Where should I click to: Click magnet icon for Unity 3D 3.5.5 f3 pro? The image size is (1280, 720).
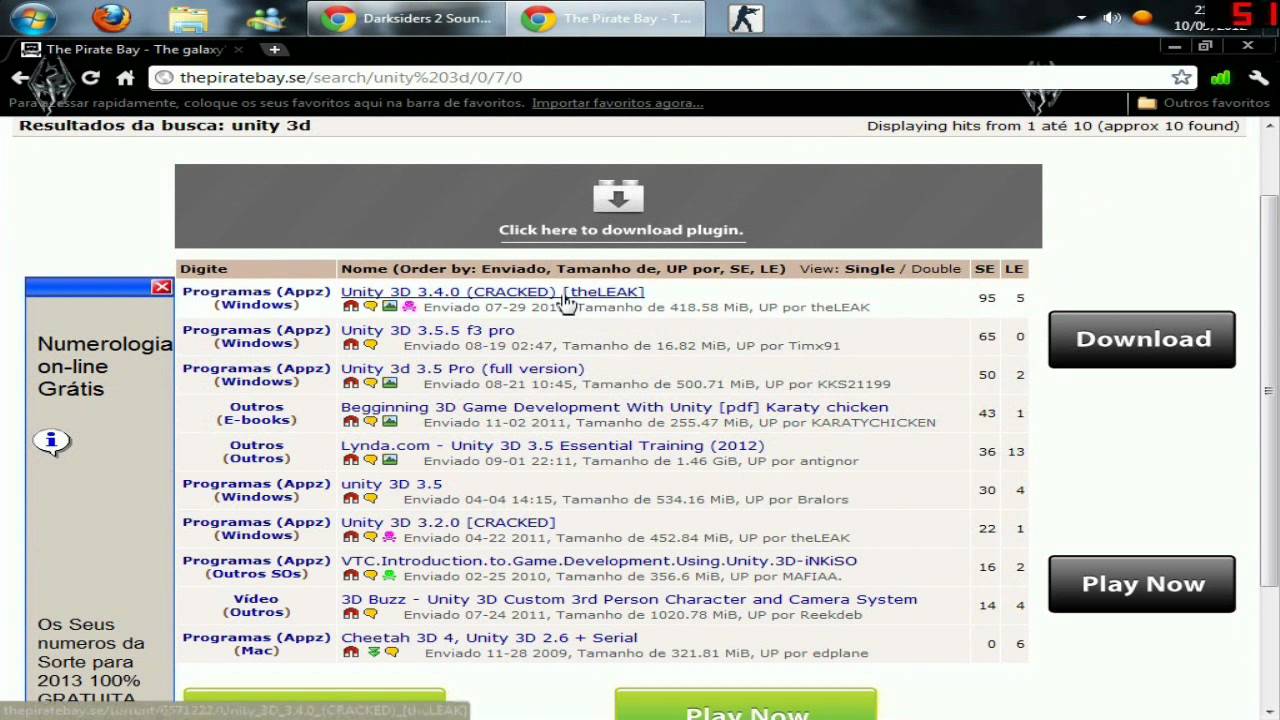350,345
